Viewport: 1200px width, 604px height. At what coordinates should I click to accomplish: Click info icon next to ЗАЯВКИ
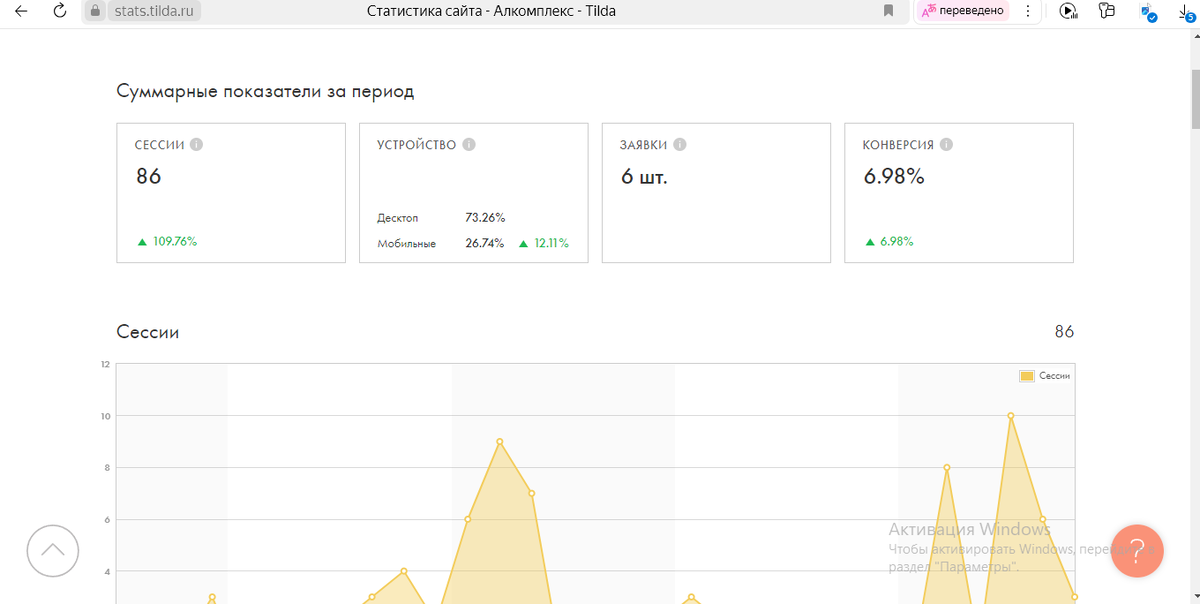[x=680, y=145]
